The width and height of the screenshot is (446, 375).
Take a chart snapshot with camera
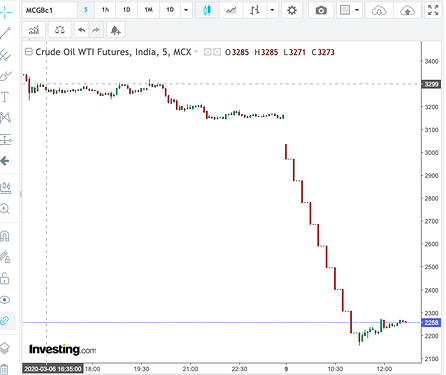tap(321, 10)
